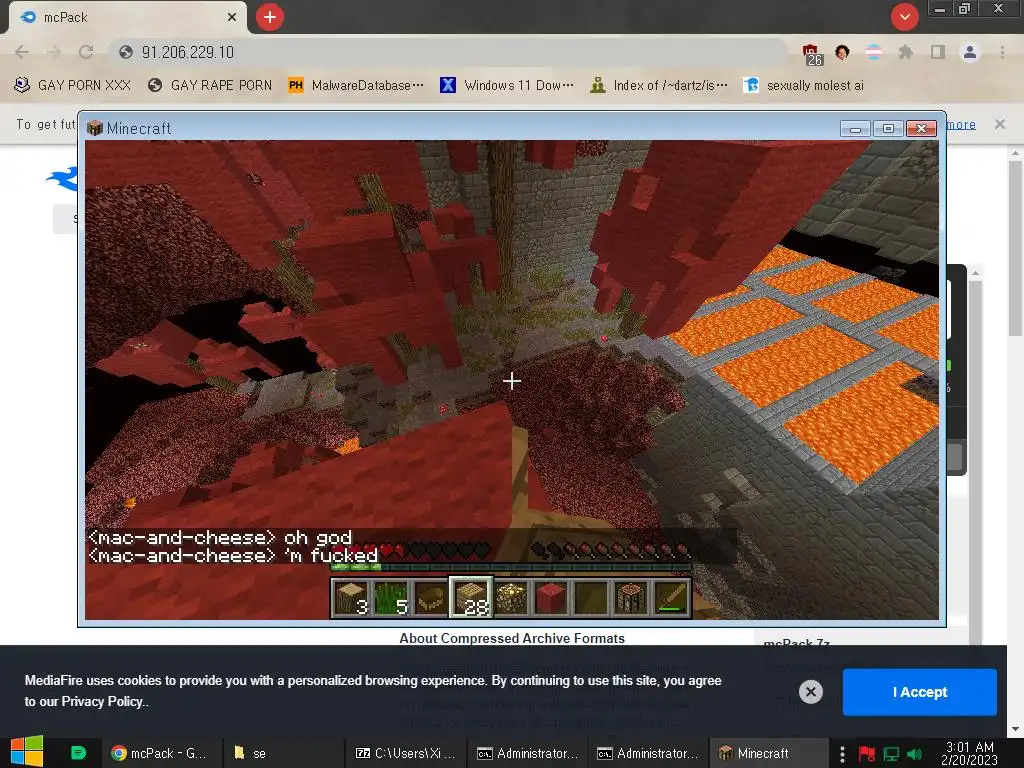Select the crafting table hotbar slot
1024x768 pixels.
[632, 598]
